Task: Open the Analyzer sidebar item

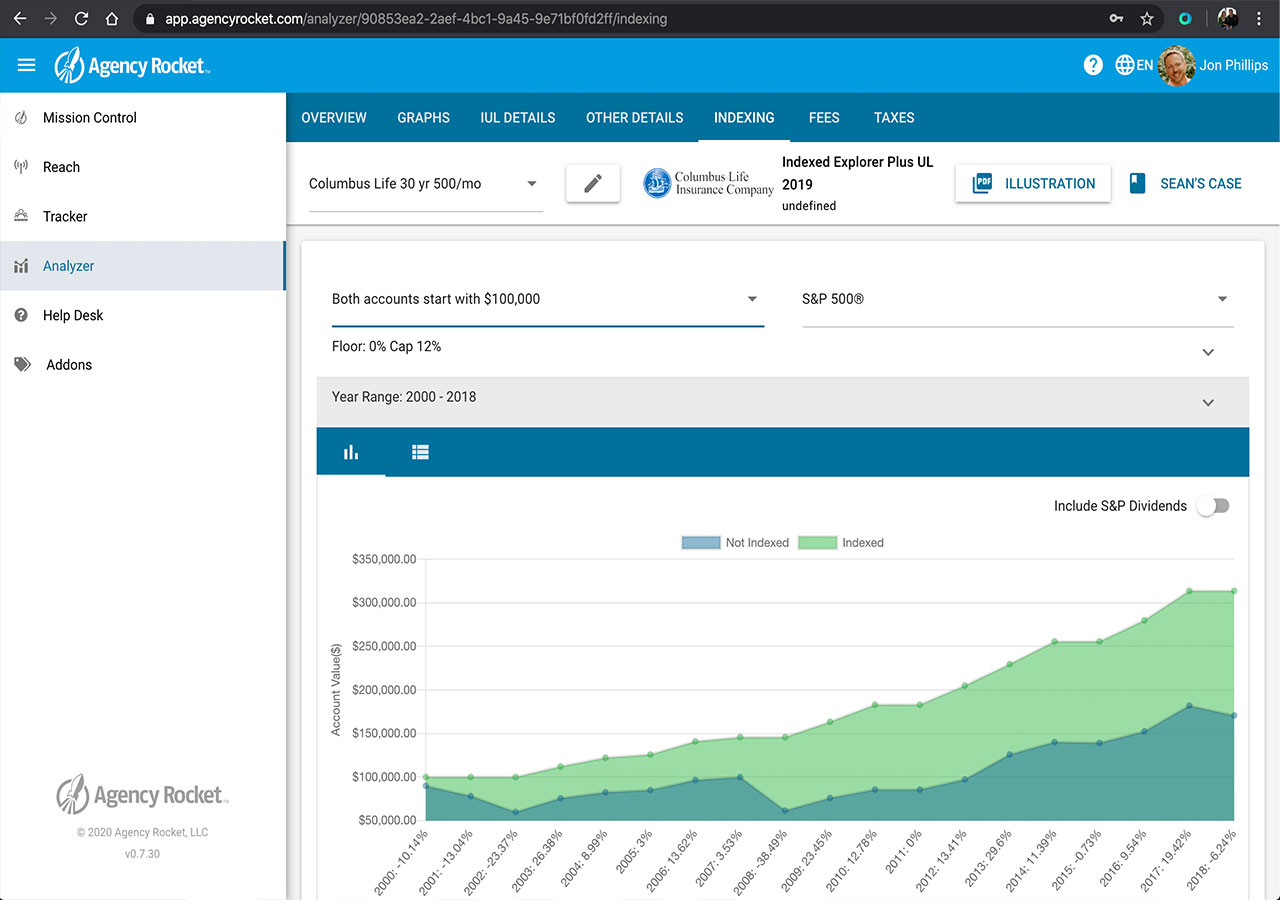Action: click(143, 266)
